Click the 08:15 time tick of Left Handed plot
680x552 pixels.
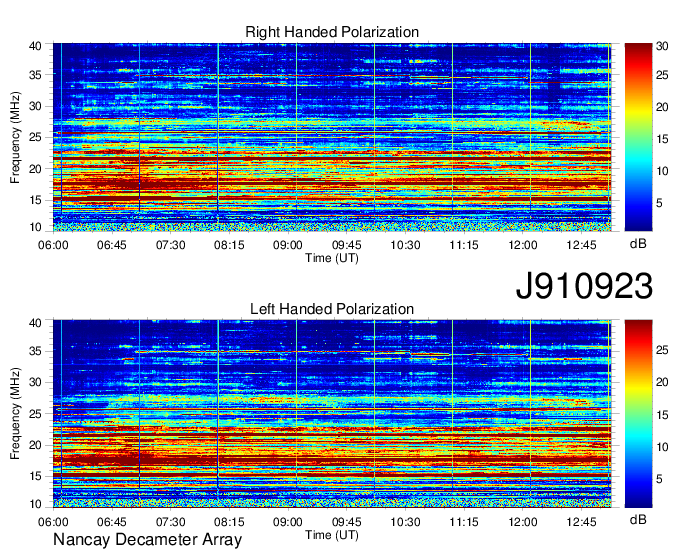(229, 522)
